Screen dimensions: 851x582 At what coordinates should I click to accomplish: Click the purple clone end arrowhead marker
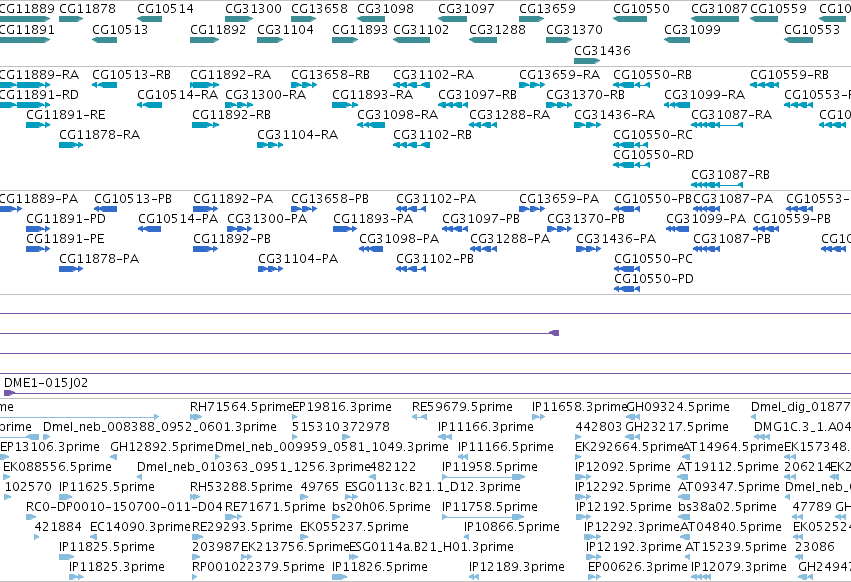pyautogui.click(x=554, y=333)
